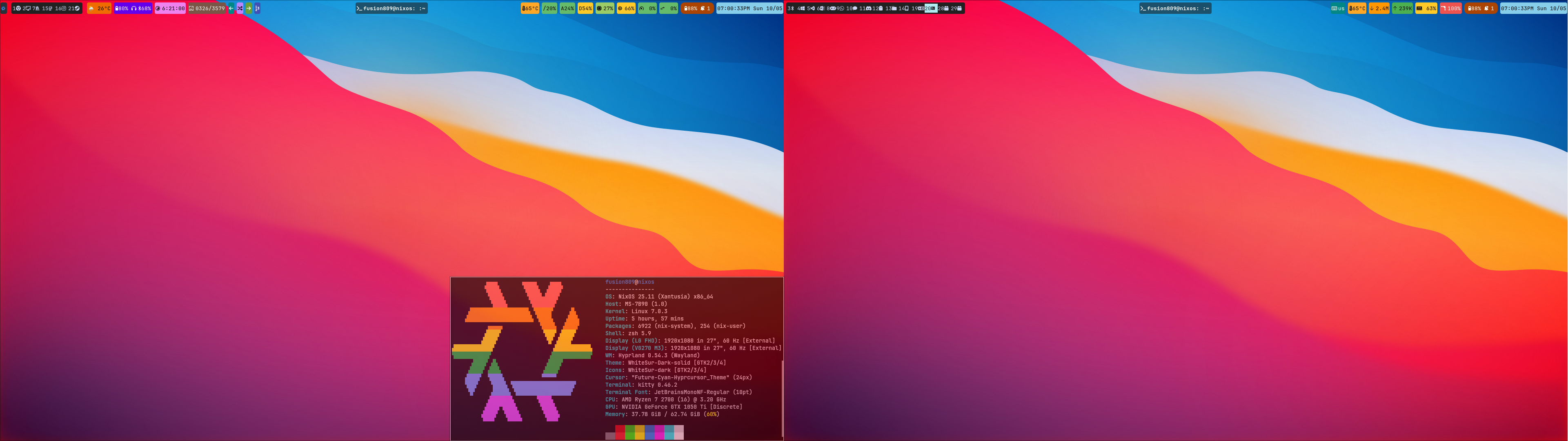
Task: Click the red 100% module
Action: (x=1451, y=9)
